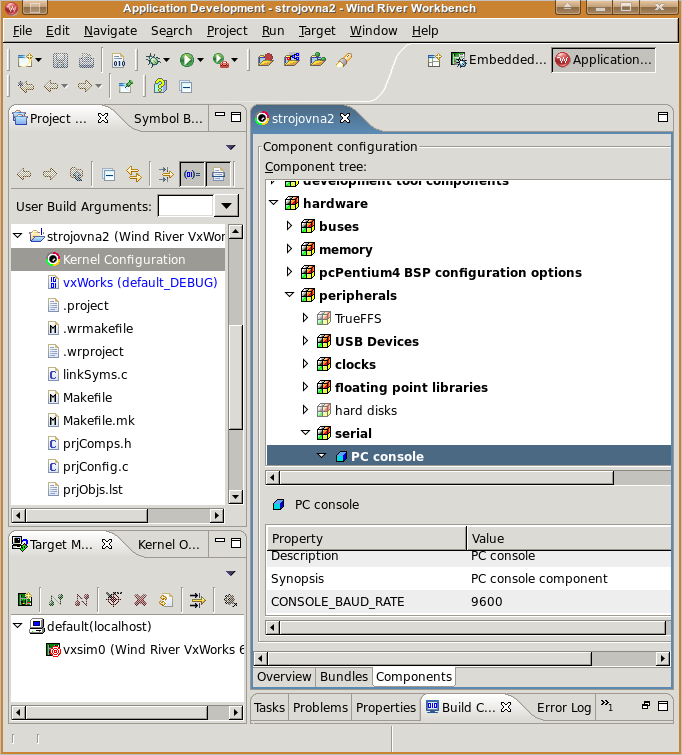Image resolution: width=682 pixels, height=755 pixels.
Task: Click the binary file 010 toolbar icon
Action: [118, 60]
